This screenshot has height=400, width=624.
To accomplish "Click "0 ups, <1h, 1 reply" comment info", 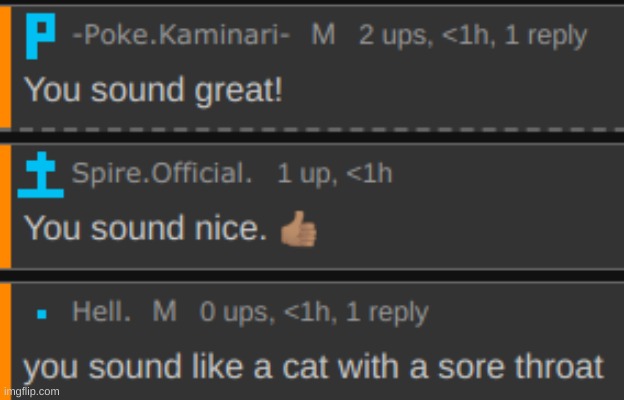I will (x=314, y=312).
